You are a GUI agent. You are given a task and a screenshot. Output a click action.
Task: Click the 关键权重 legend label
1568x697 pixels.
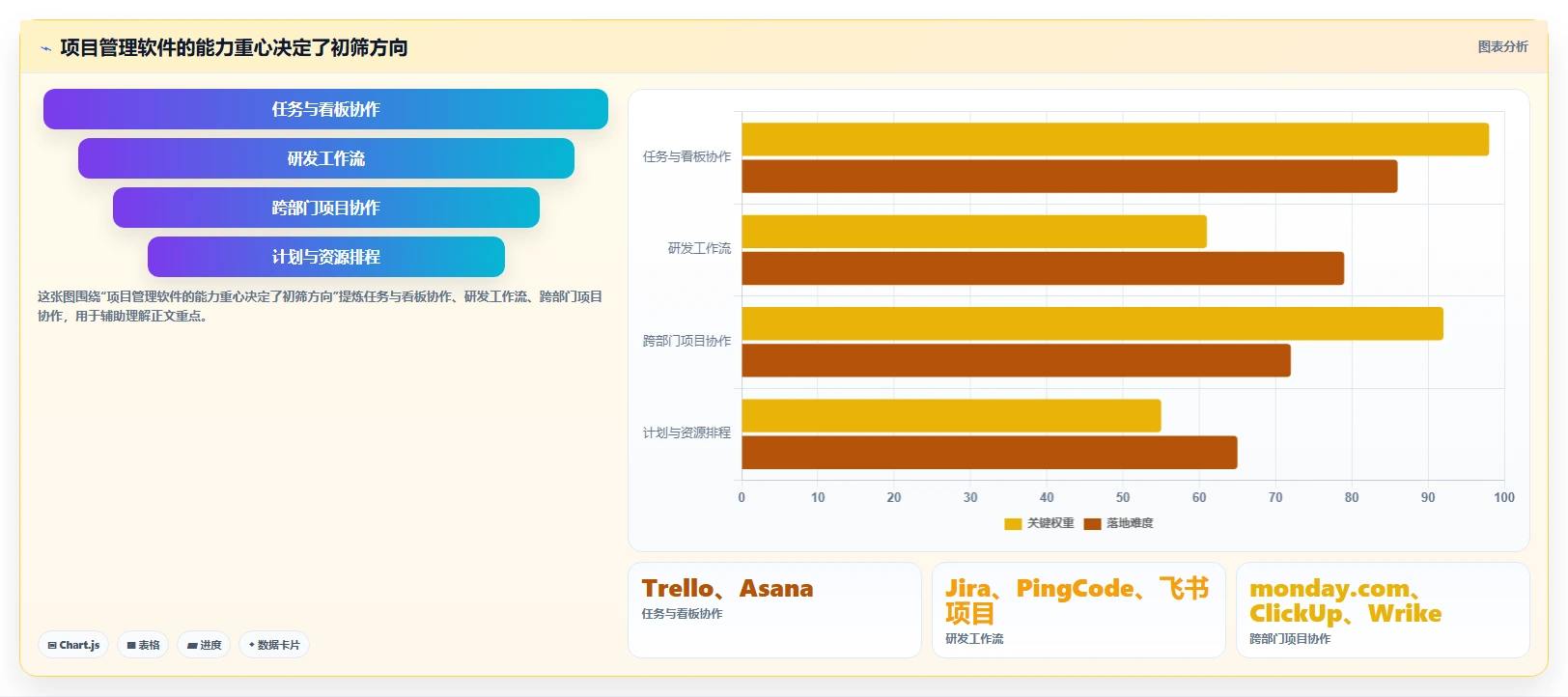click(x=1050, y=523)
